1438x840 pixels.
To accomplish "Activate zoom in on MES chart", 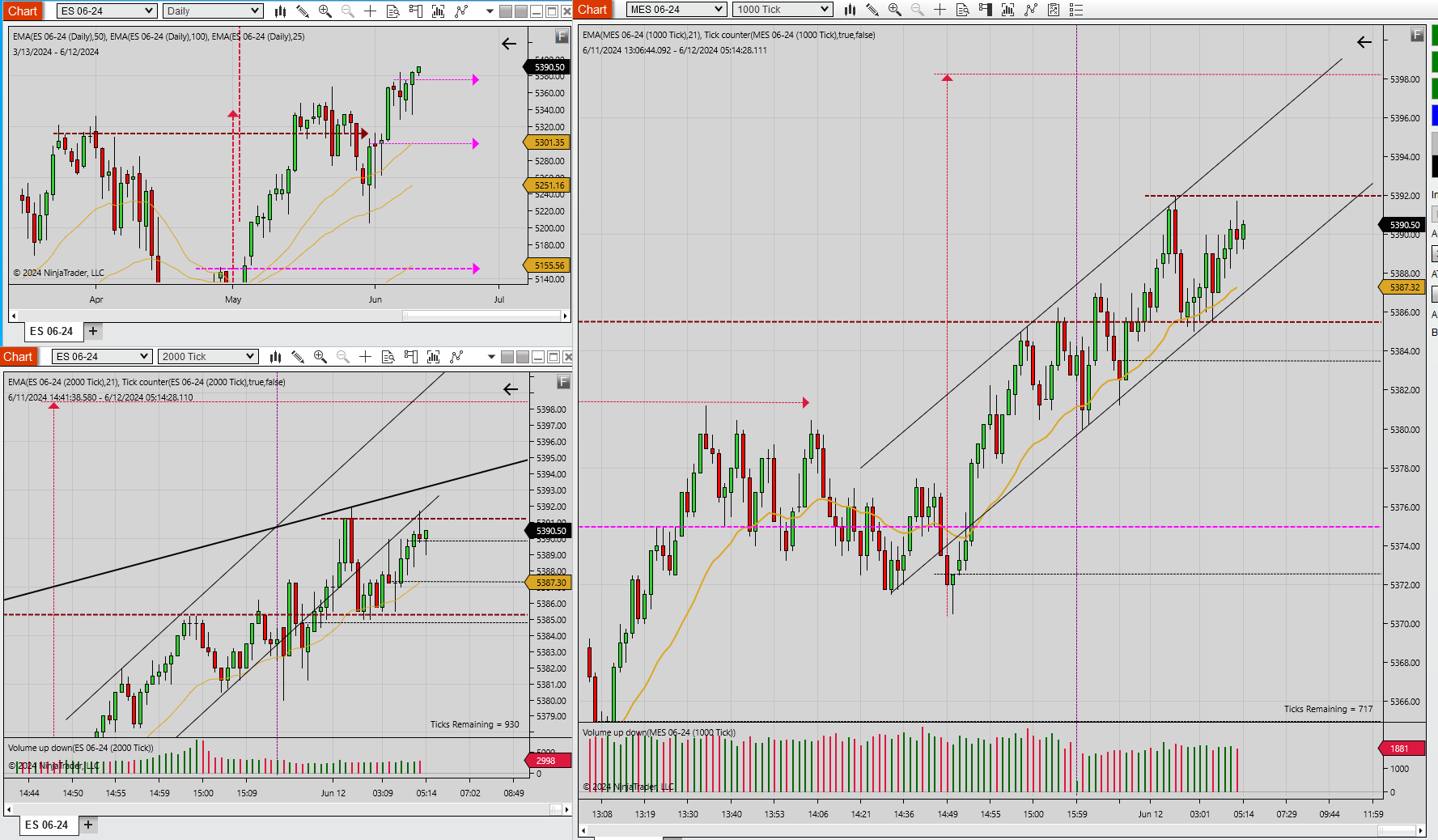I will coord(895,10).
